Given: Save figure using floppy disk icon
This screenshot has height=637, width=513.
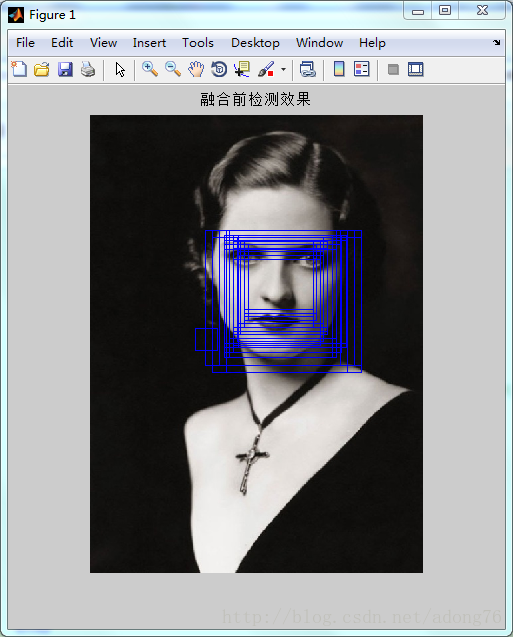Looking at the screenshot, I should click(65, 69).
